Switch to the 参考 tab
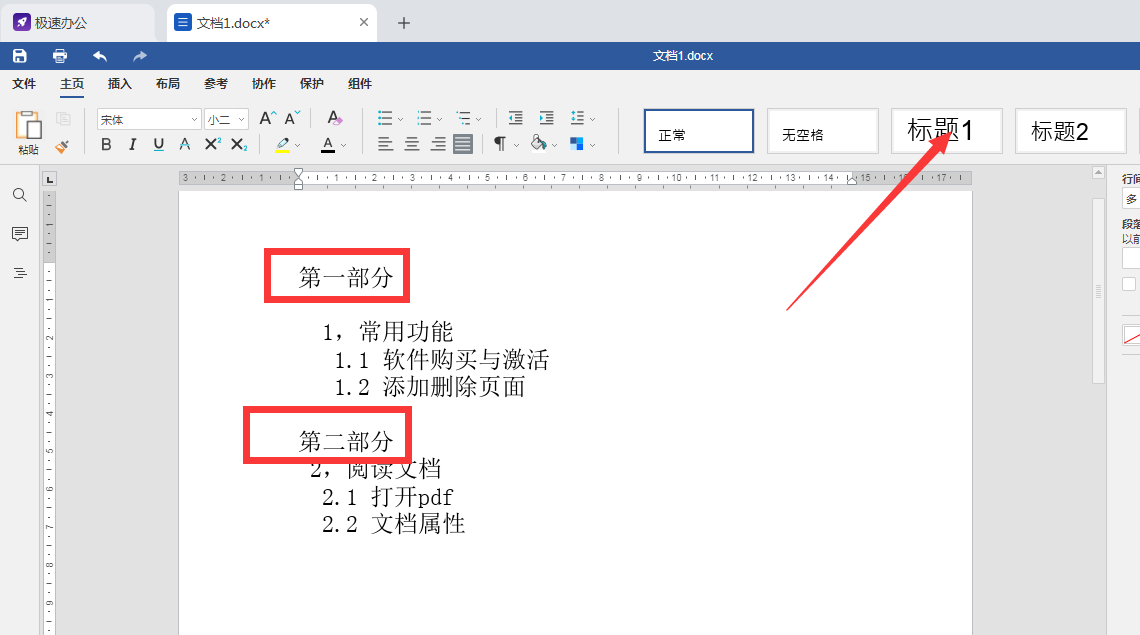Screen dimensions: 1140x635 click(216, 84)
